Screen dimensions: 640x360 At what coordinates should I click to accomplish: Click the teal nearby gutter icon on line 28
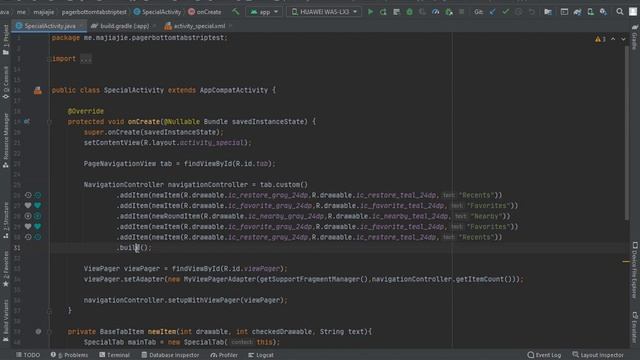click(x=38, y=216)
